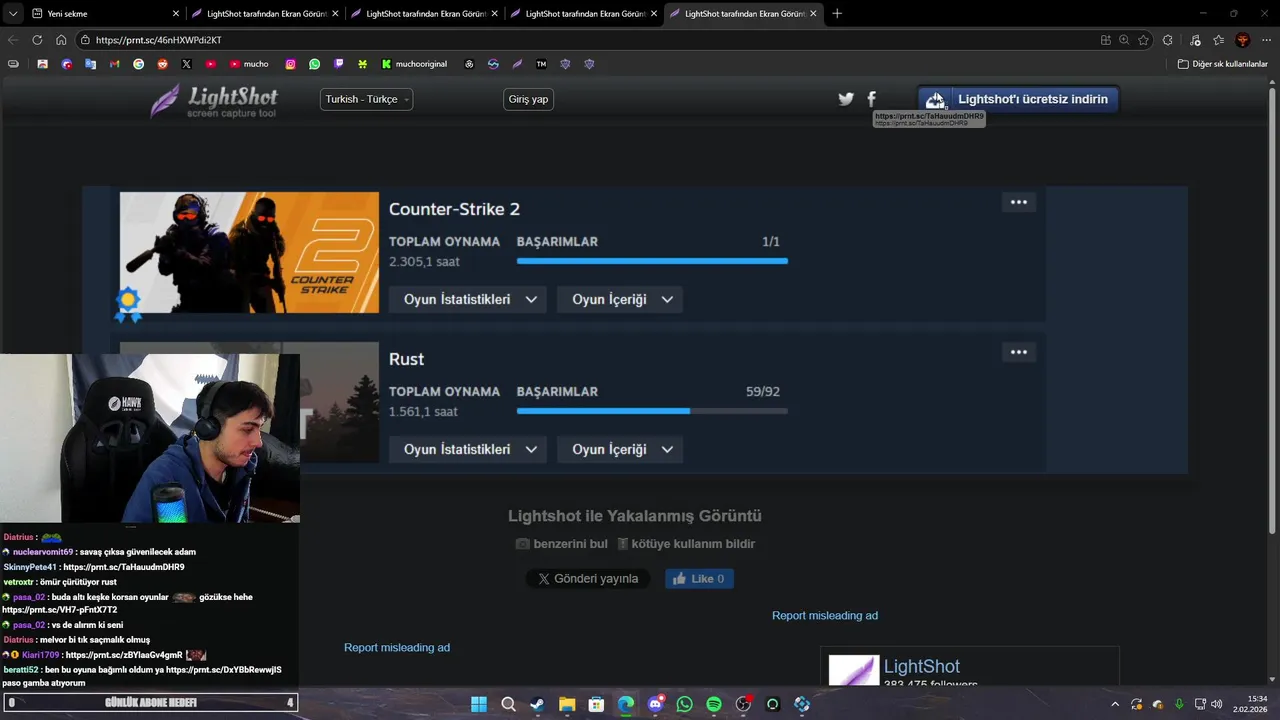Click the 2.305,1 saat playtime text

click(424, 262)
